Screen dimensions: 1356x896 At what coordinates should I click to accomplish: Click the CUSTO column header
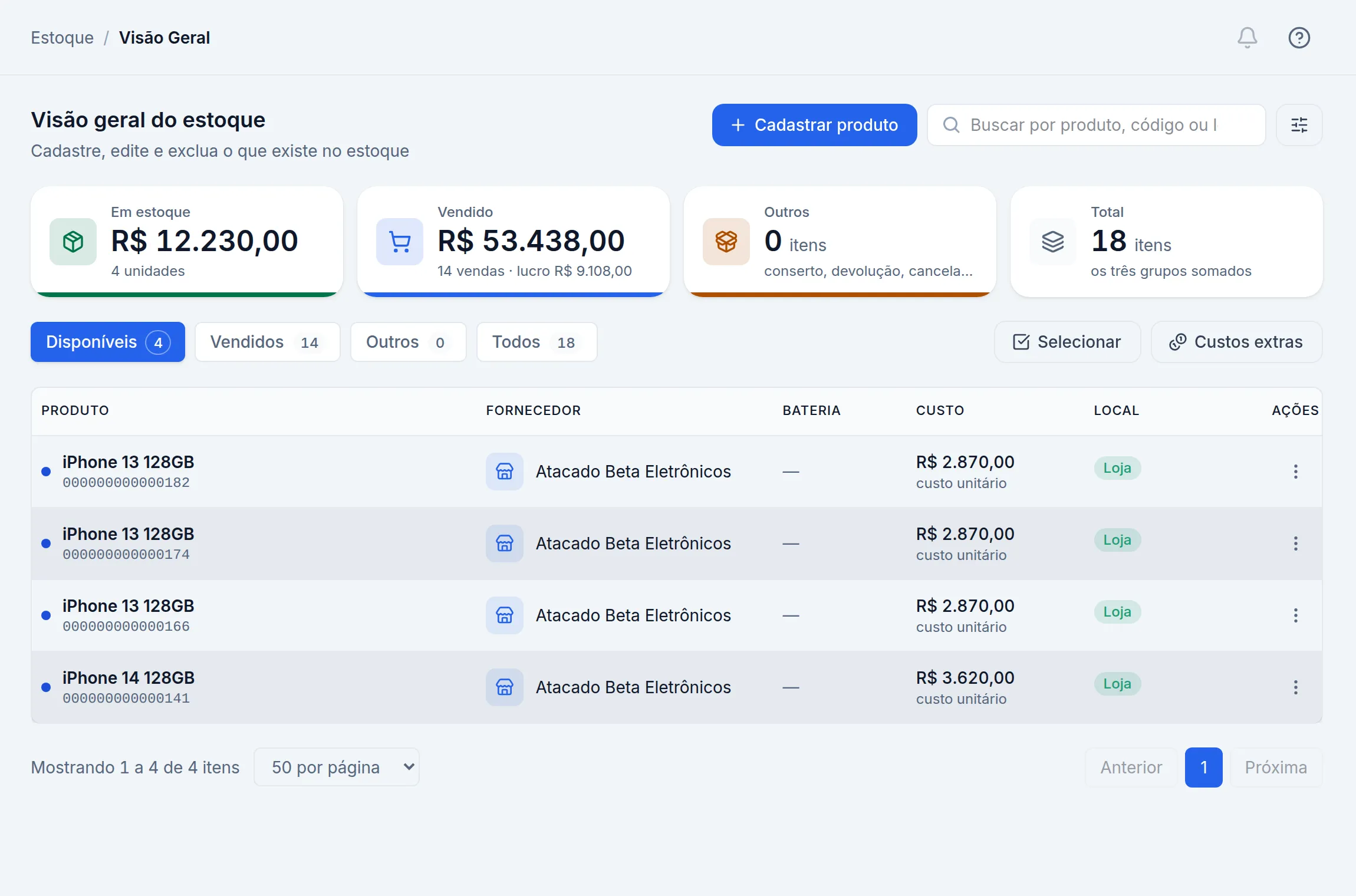pos(940,410)
